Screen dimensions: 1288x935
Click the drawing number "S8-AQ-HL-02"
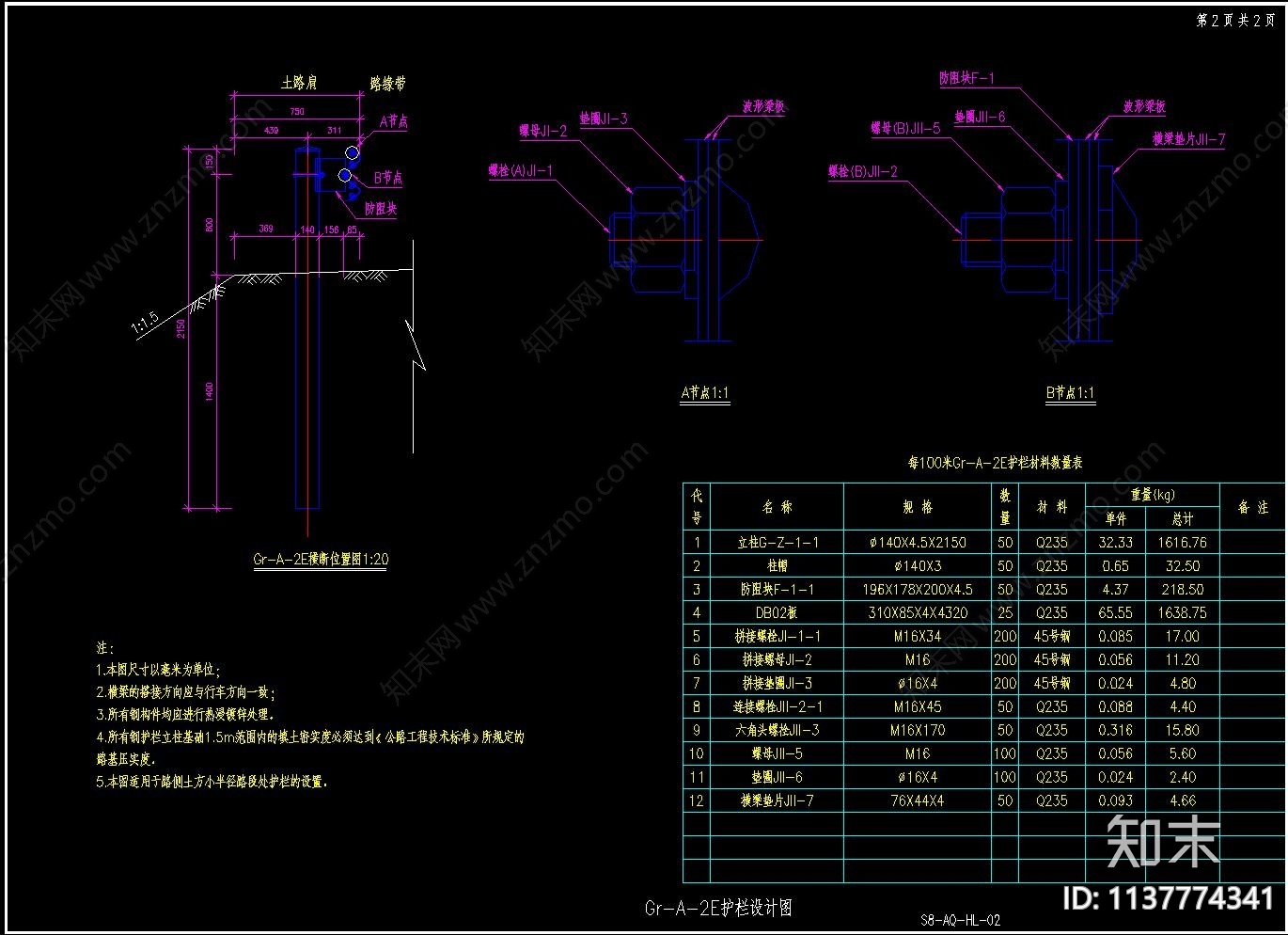pyautogui.click(x=960, y=921)
